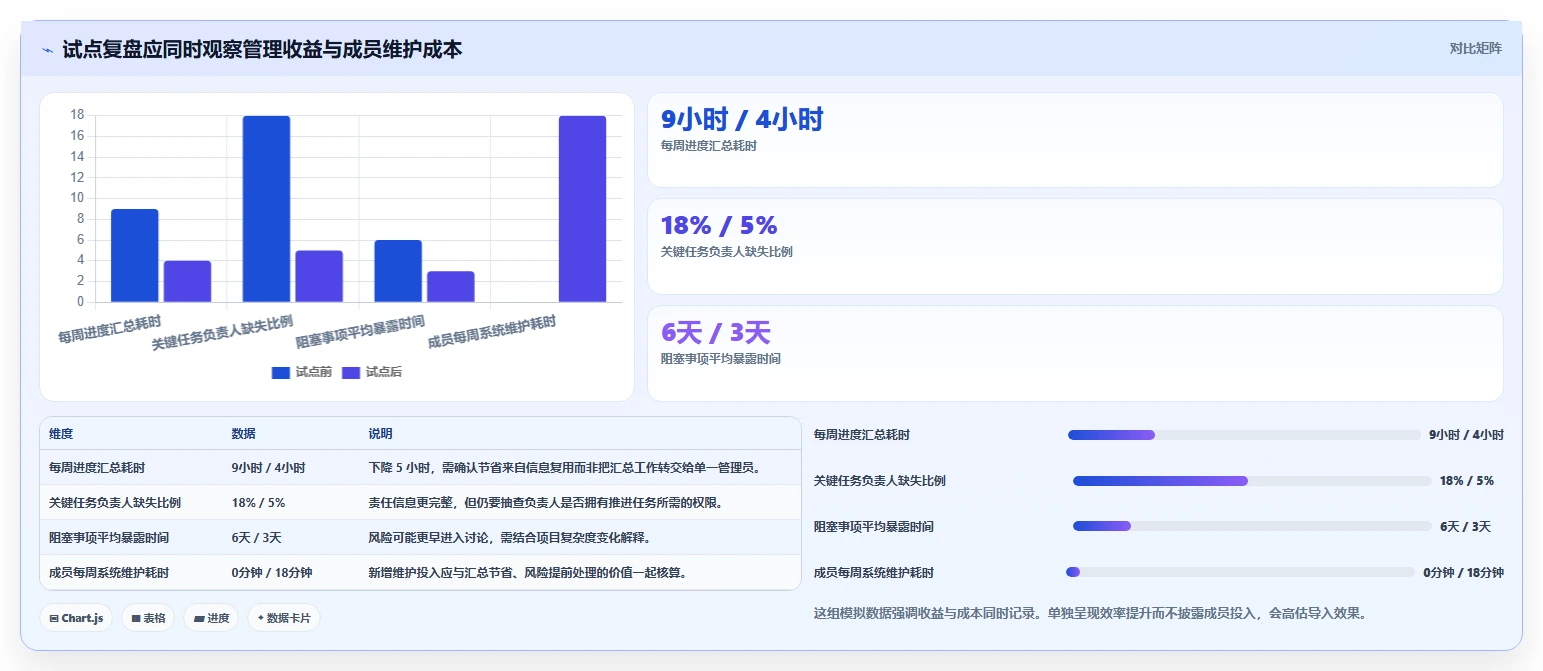Image resolution: width=1543 pixels, height=671 pixels.
Task: Click the purple bar for 每周进度汇总耗时
Action: pyautogui.click(x=187, y=281)
